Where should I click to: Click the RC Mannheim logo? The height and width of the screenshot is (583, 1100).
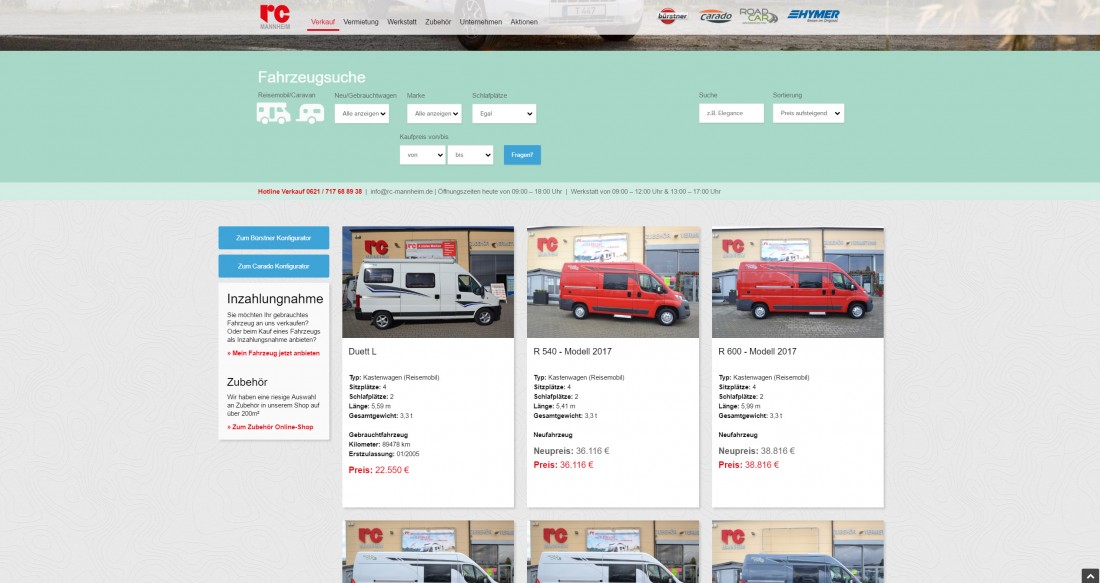(x=274, y=17)
